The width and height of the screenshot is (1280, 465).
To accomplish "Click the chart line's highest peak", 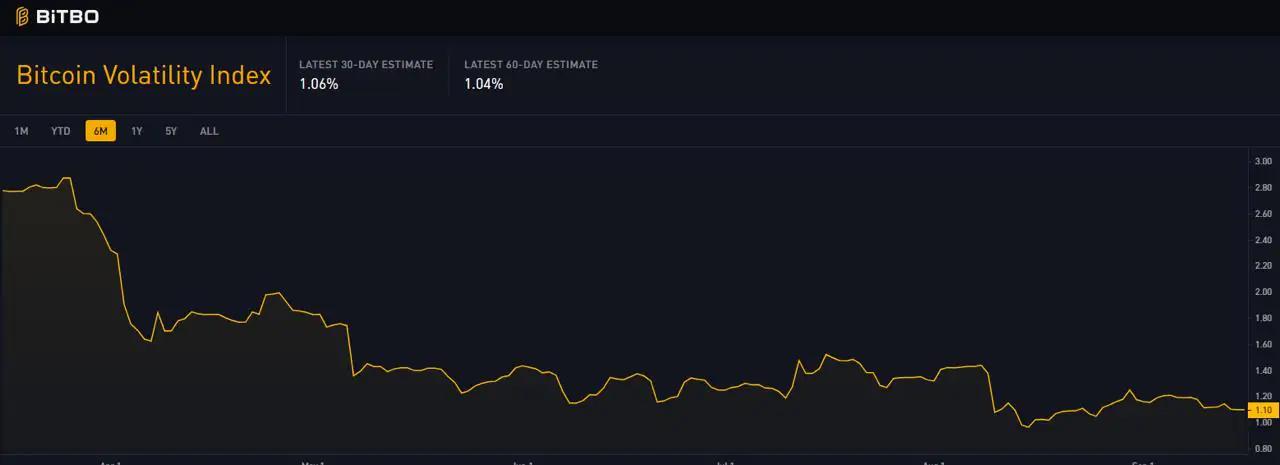I will click(x=66, y=178).
